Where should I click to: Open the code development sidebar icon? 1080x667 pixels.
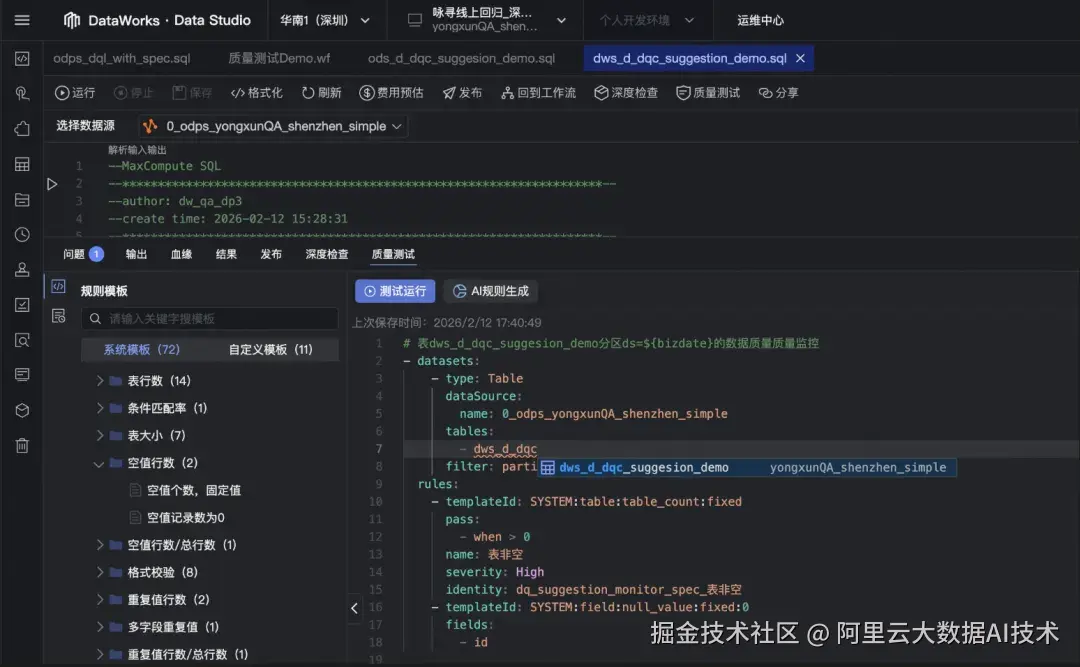point(22,59)
